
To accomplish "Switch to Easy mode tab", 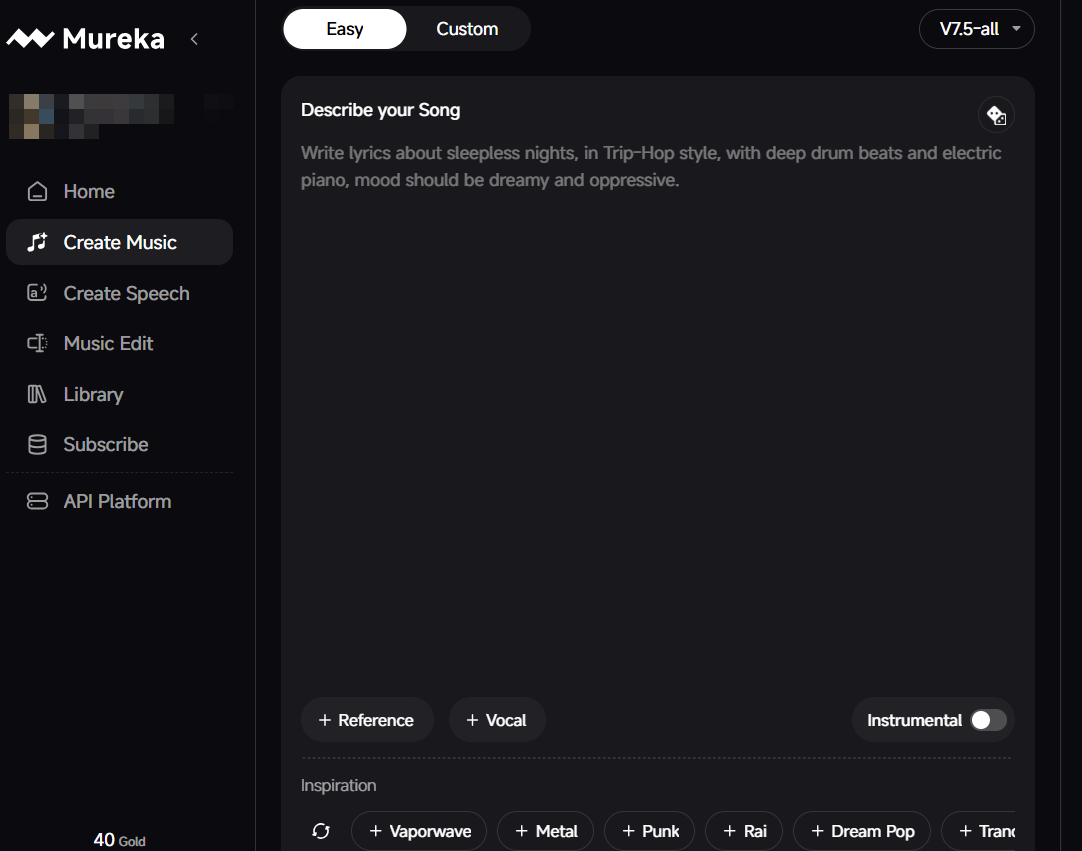I will coord(345,29).
